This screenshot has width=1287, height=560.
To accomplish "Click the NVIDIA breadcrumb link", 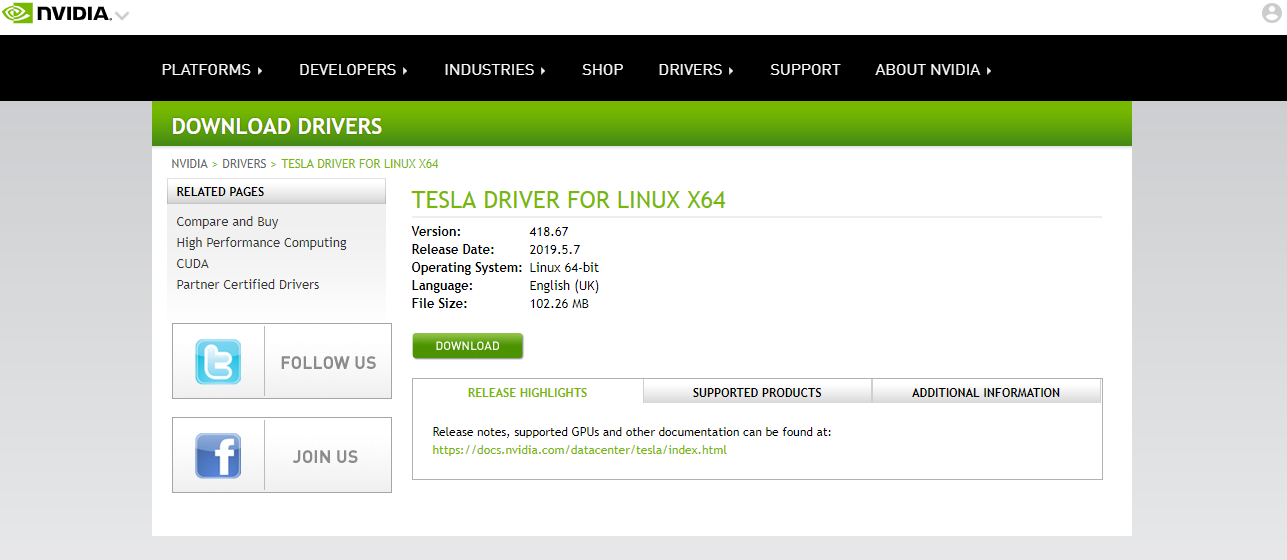I will [189, 164].
